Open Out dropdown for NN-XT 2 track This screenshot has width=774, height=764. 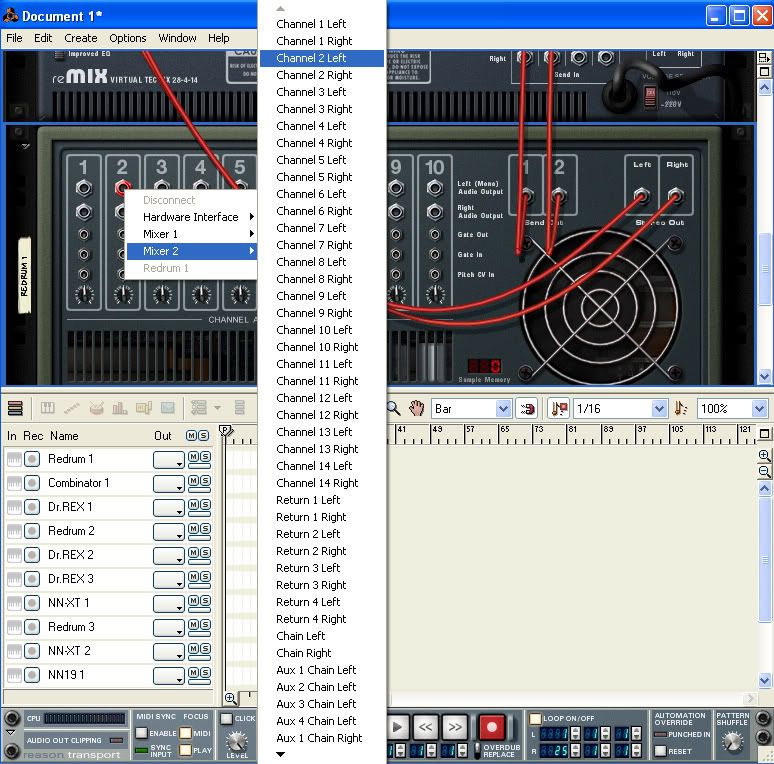coord(169,651)
